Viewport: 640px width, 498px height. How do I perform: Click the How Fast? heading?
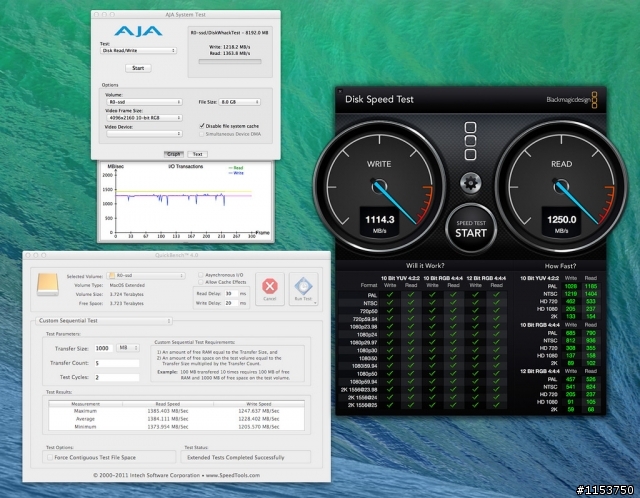click(560, 266)
